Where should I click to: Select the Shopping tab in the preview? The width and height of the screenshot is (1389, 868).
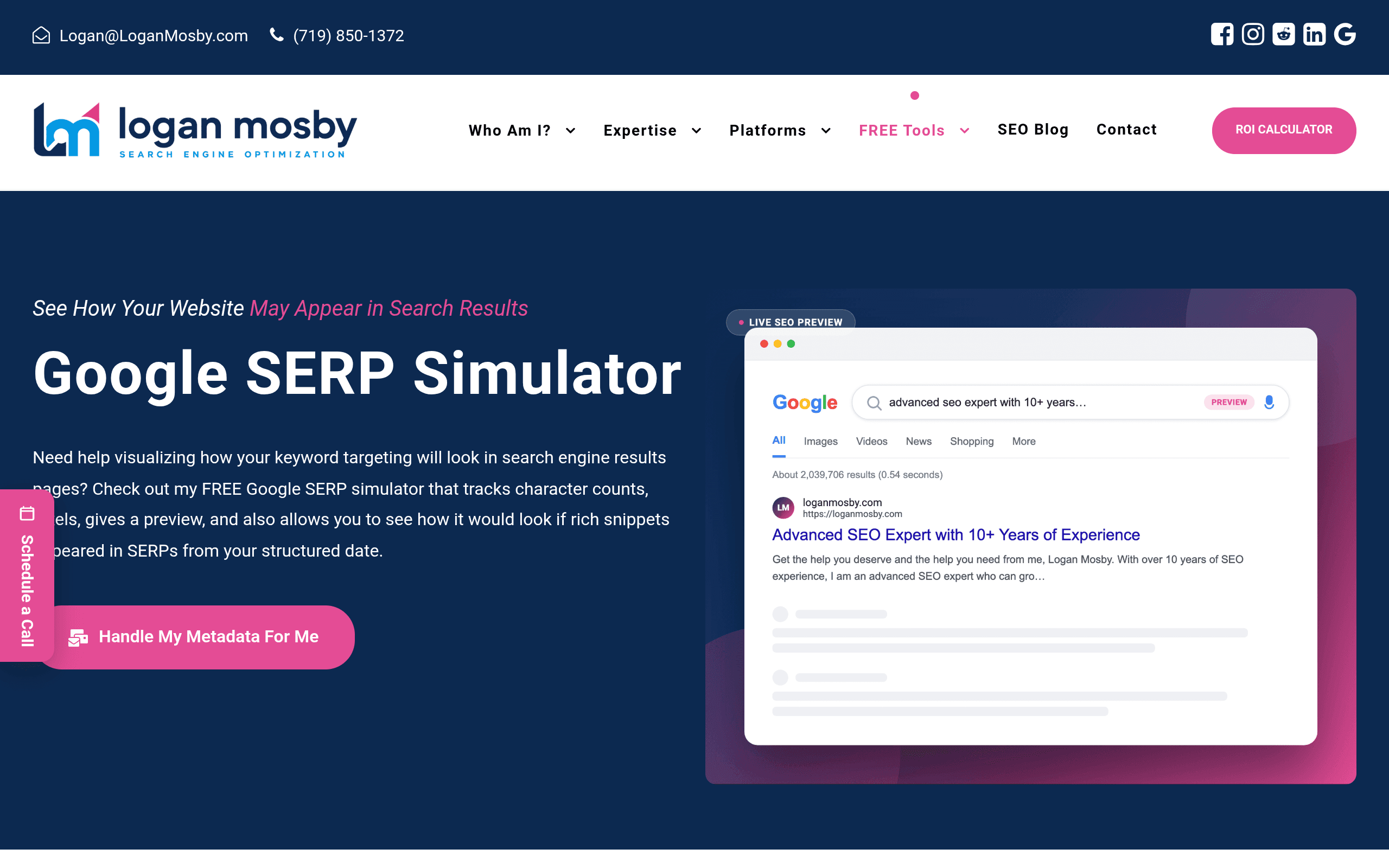pyautogui.click(x=972, y=442)
